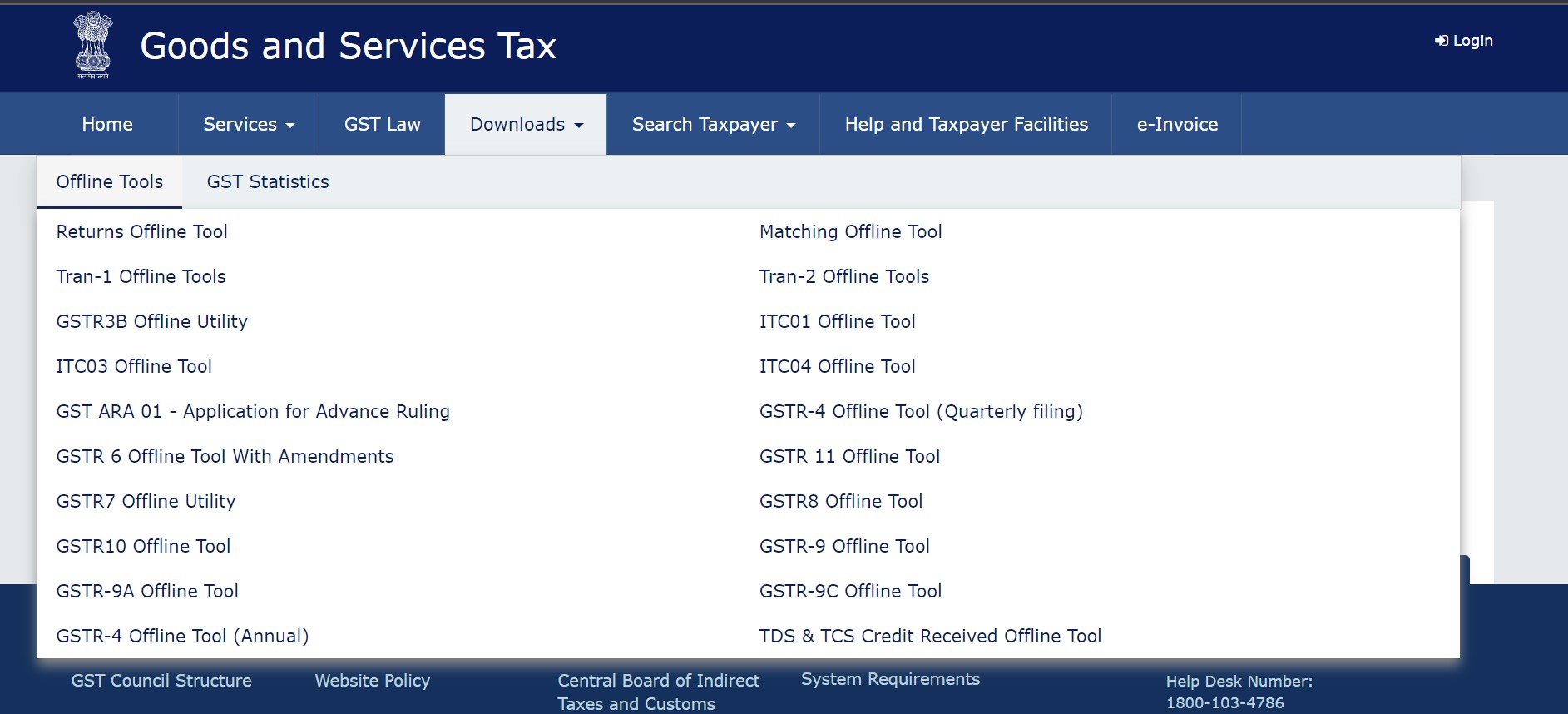Select GSTR7 Offline Utility
Screen dimensions: 1568x714
(x=146, y=501)
